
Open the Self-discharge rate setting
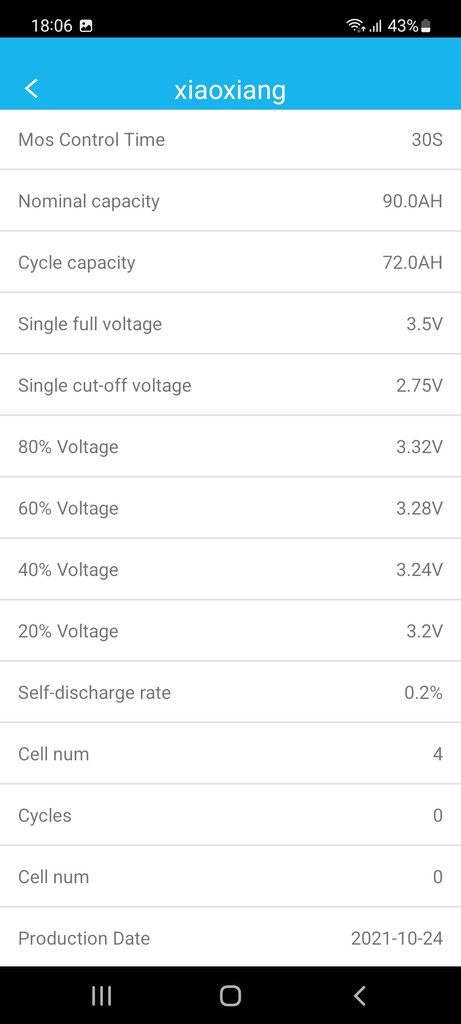[x=230, y=692]
